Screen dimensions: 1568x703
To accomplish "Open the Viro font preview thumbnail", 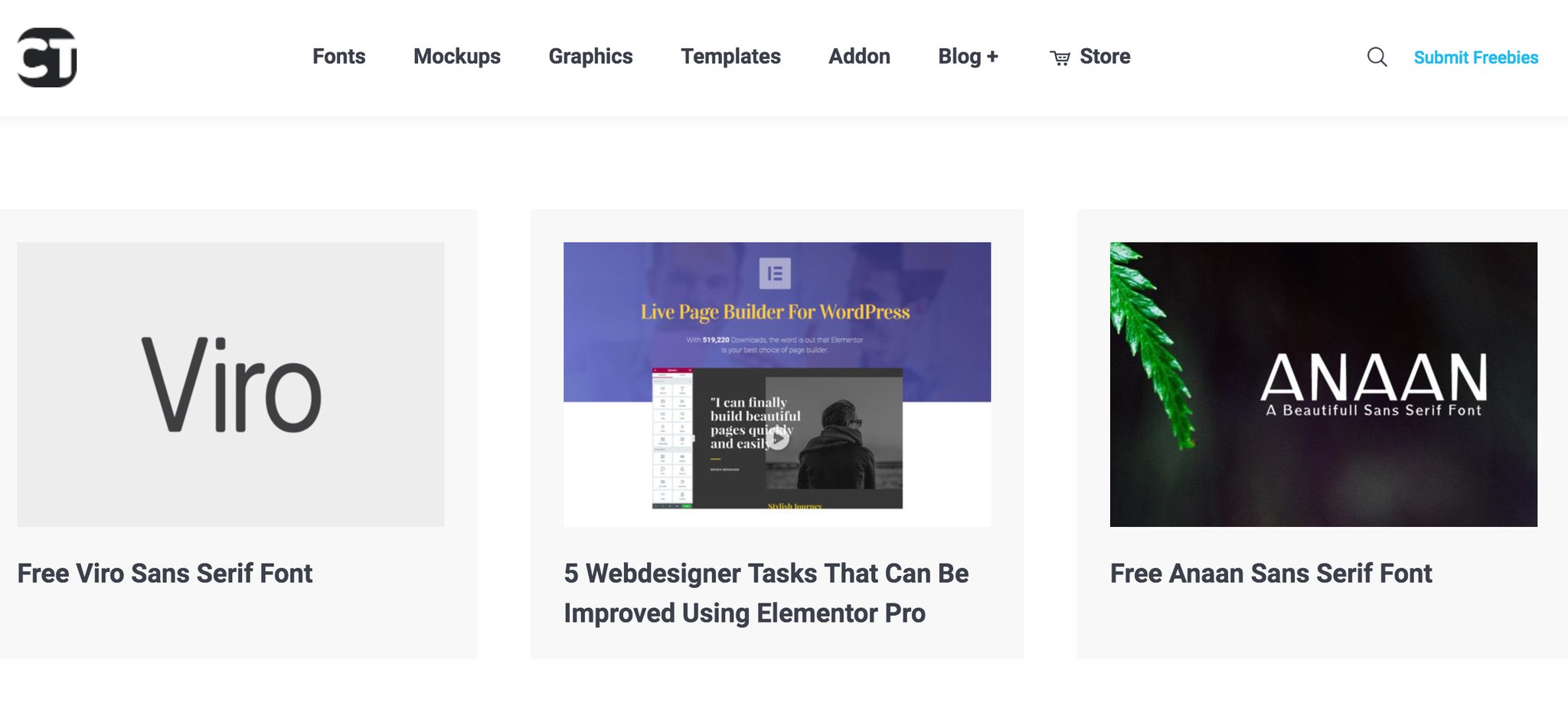I will click(x=230, y=384).
